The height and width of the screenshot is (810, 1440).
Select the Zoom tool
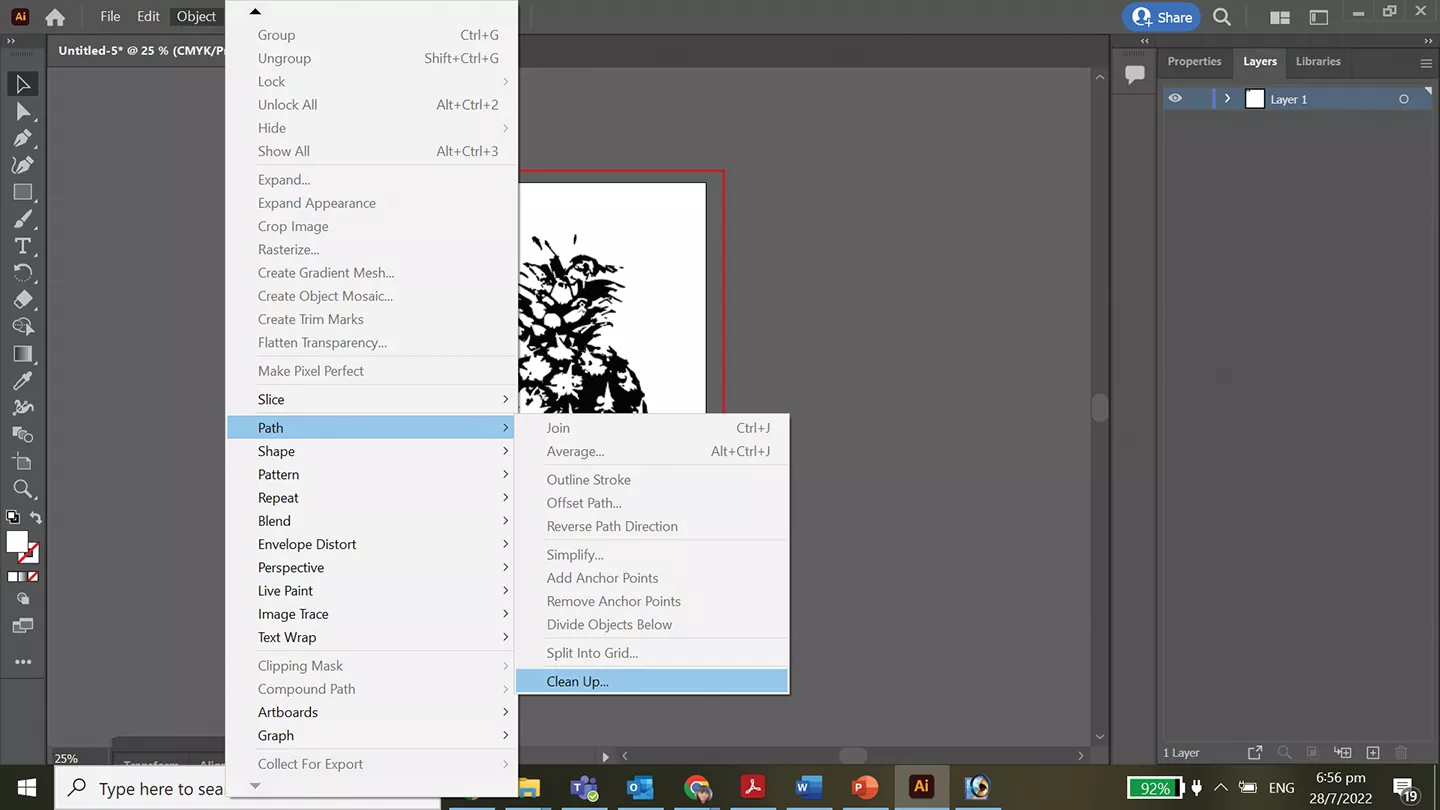pyautogui.click(x=23, y=489)
